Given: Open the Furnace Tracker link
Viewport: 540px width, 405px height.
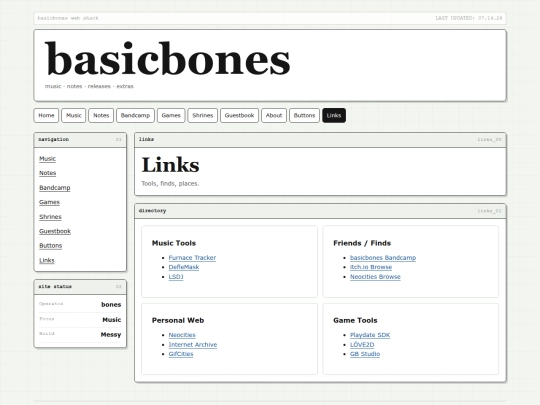Looking at the screenshot, I should click(192, 258).
